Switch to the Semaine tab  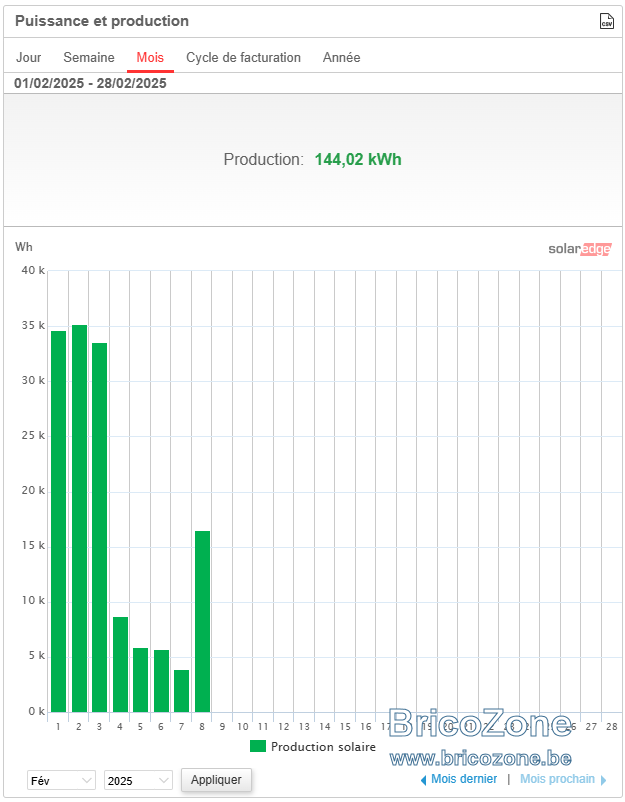tap(89, 57)
